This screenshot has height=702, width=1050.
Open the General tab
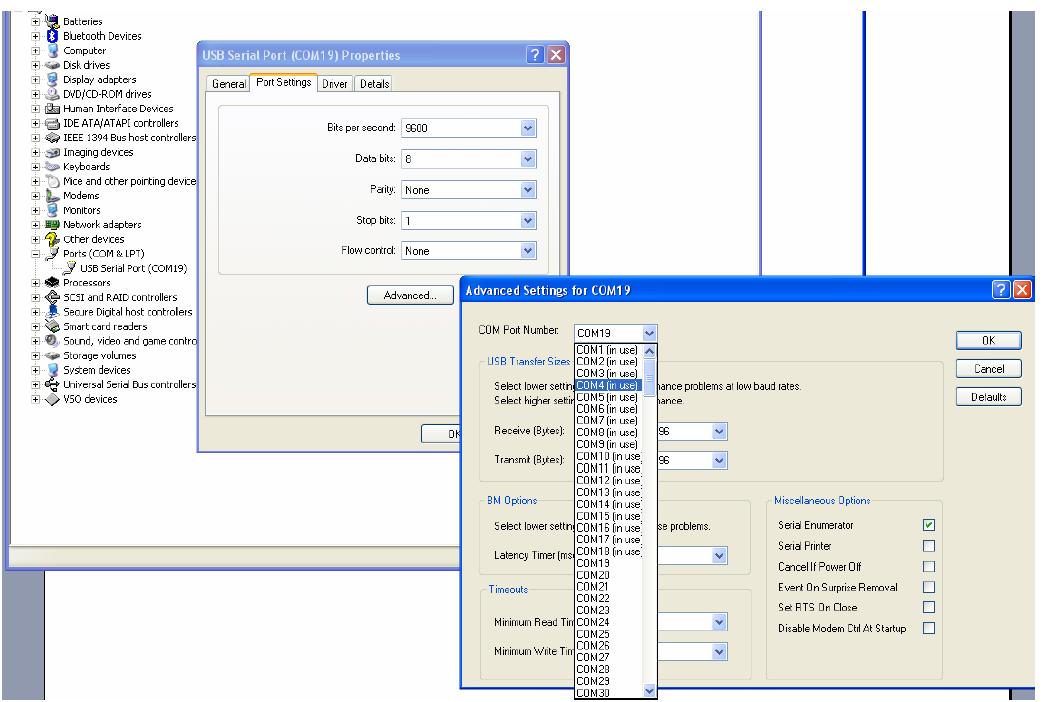click(x=229, y=84)
